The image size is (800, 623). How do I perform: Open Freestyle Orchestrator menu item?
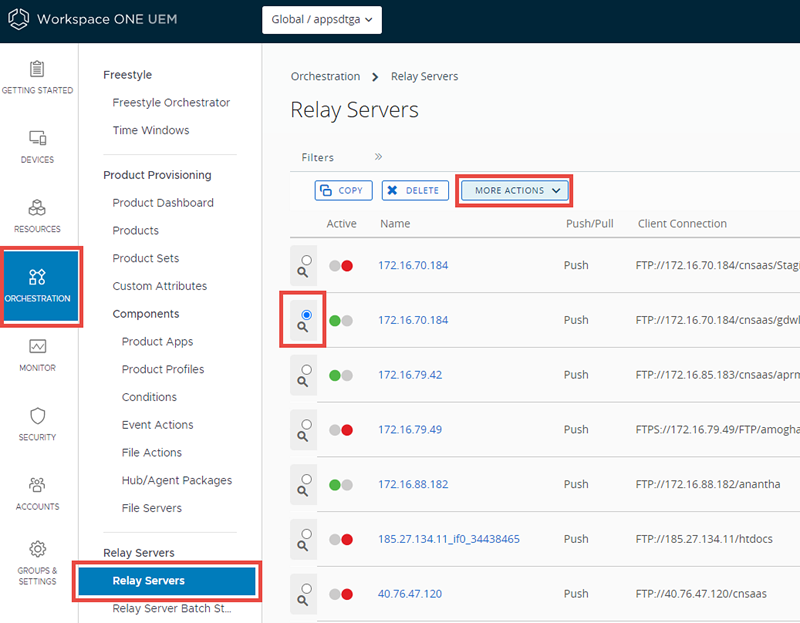pos(171,103)
